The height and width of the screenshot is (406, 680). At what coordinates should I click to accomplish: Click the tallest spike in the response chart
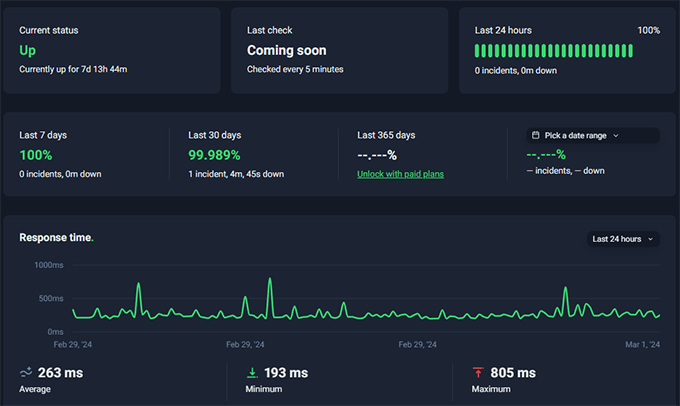(x=270, y=281)
